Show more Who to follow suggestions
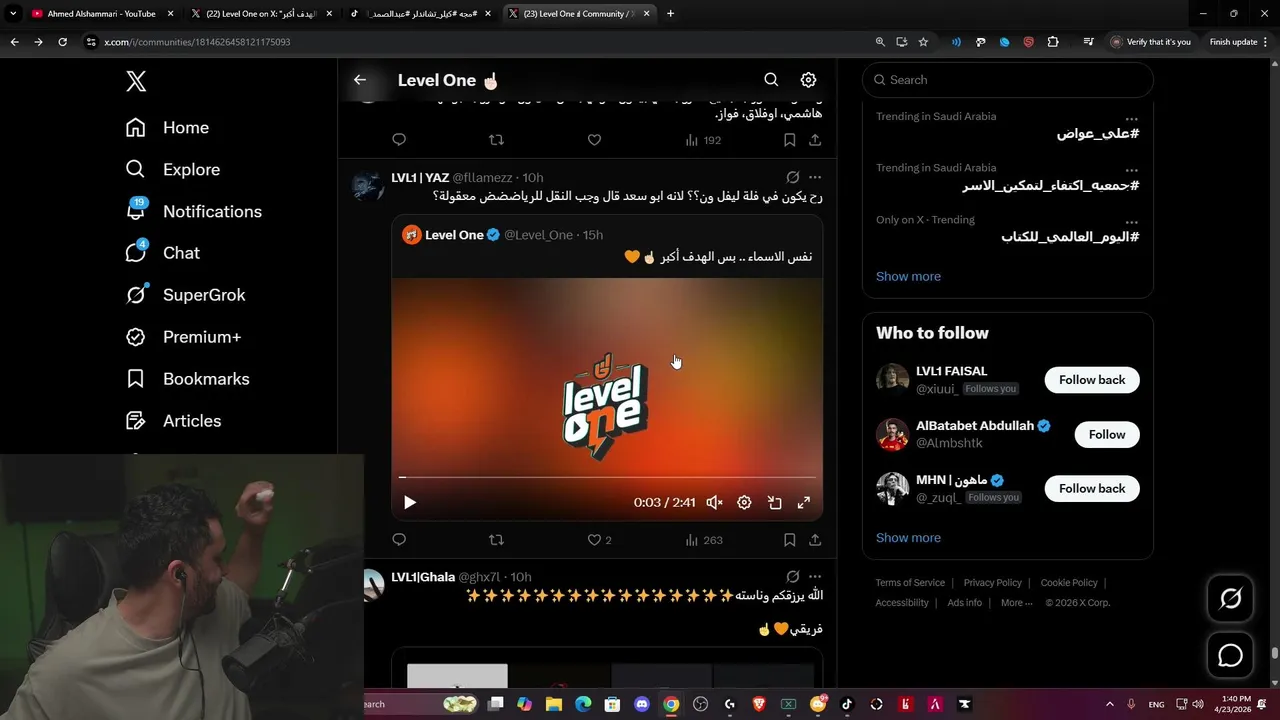 (x=908, y=538)
